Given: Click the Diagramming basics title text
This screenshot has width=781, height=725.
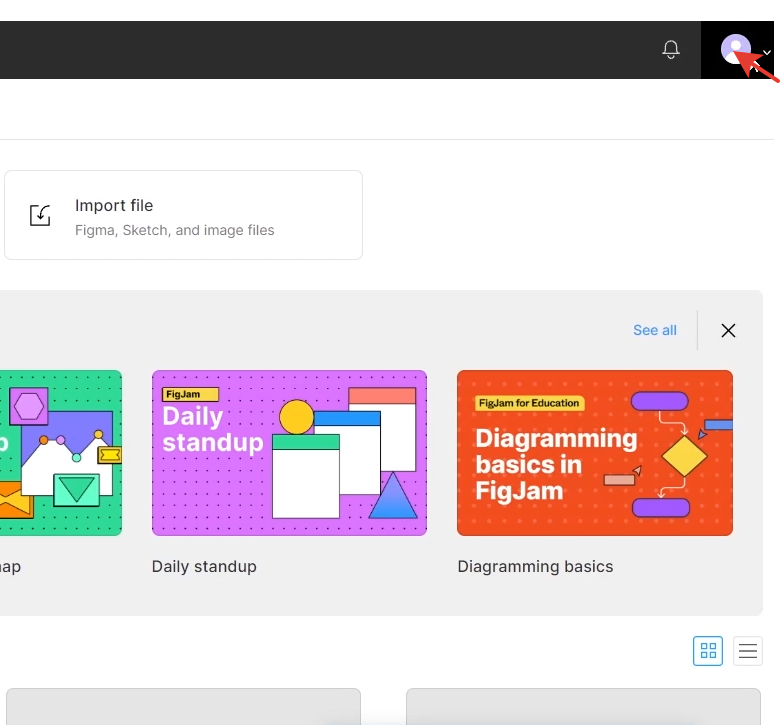Looking at the screenshot, I should [535, 567].
